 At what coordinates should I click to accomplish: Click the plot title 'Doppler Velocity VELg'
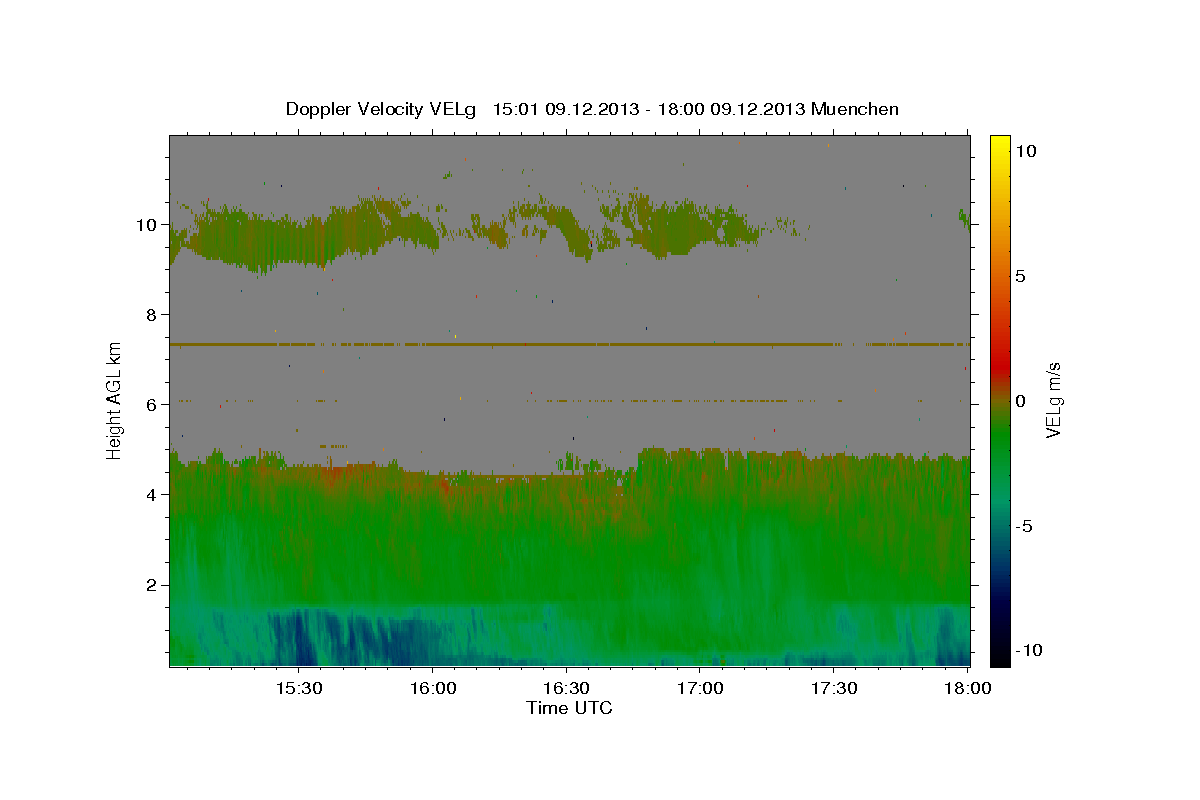(x=380, y=109)
